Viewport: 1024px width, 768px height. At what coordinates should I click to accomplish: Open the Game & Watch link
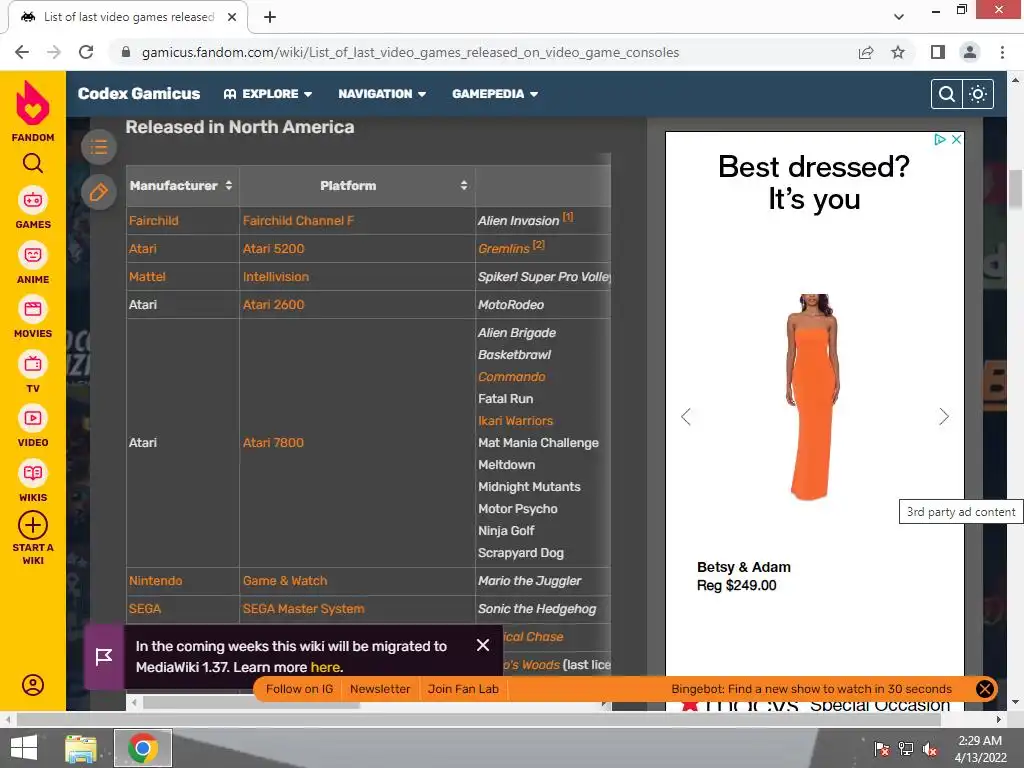point(285,581)
